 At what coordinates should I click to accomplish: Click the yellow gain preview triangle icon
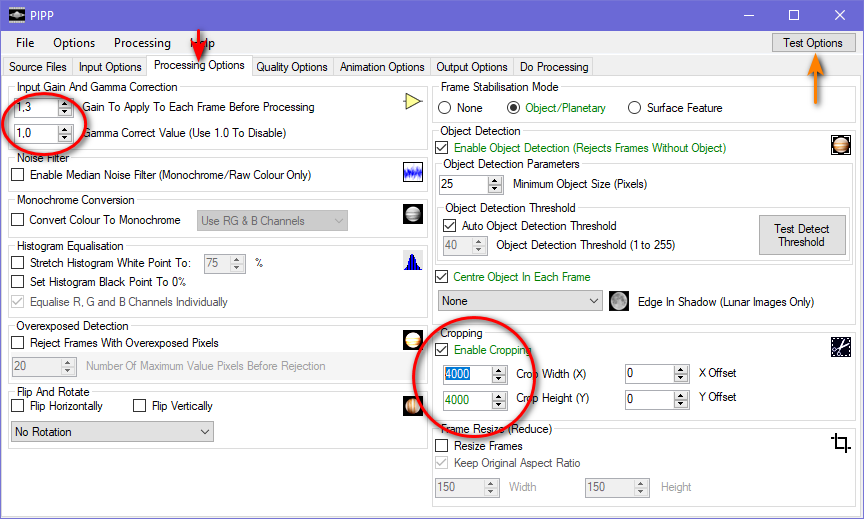point(413,102)
